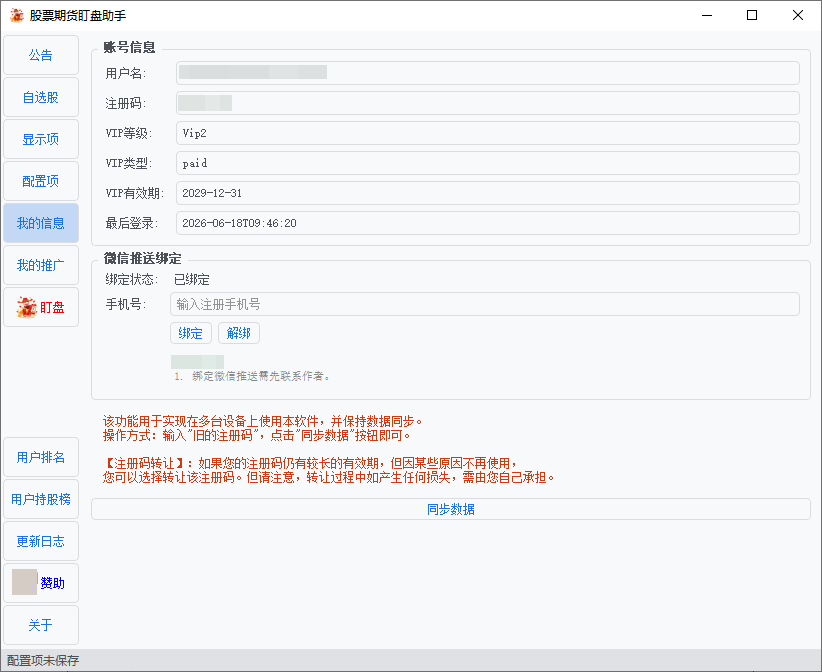Click the app icon in title bar

[17, 15]
